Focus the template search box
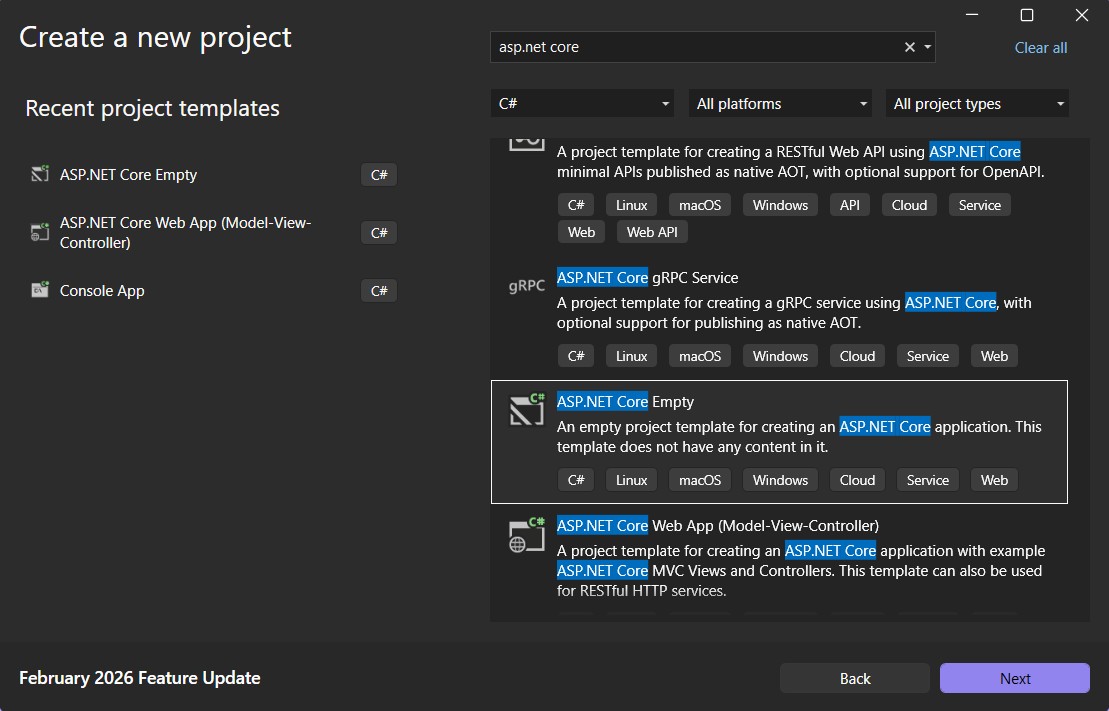1109x711 pixels. 695,47
